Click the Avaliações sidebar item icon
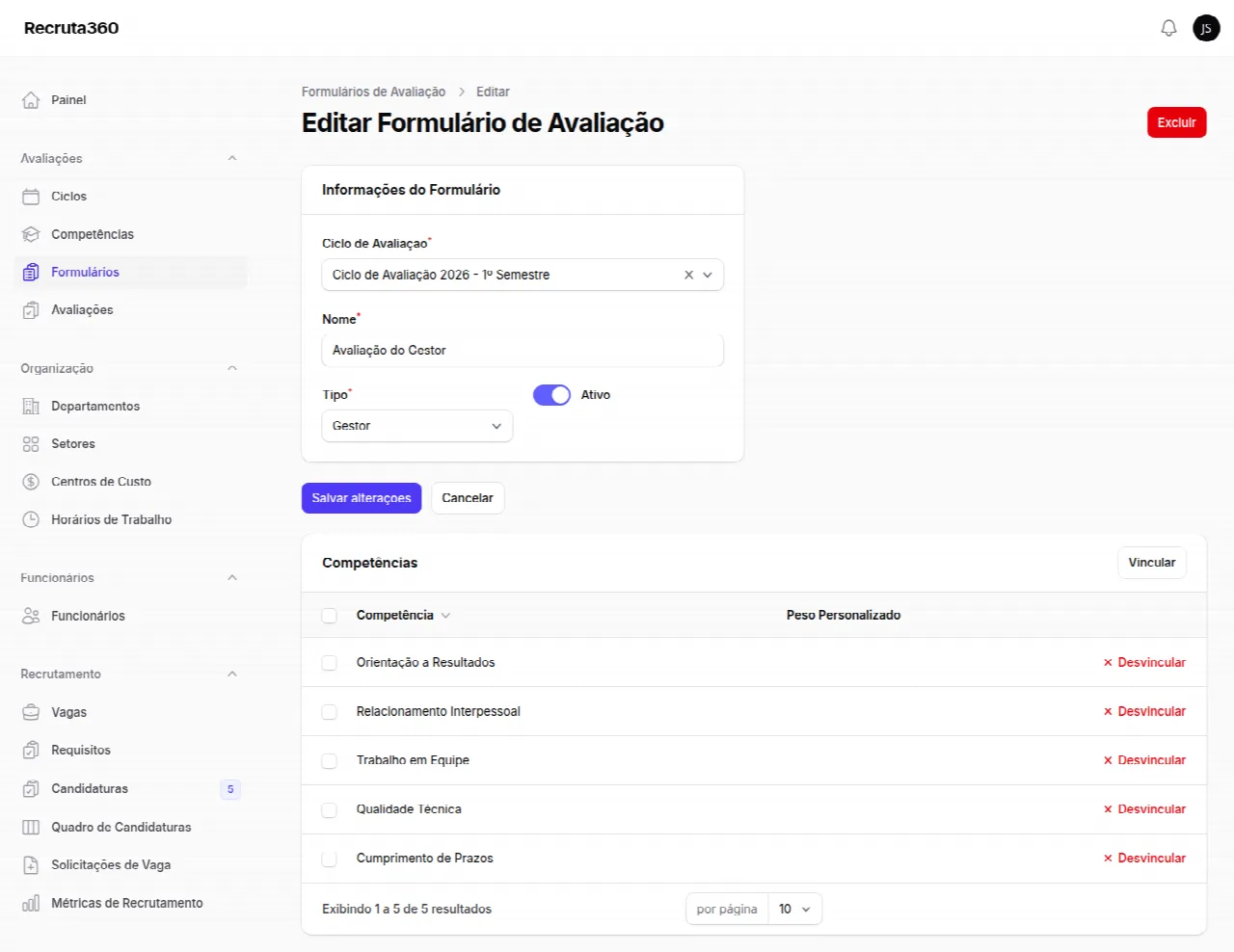This screenshot has height=952, width=1234. (31, 310)
